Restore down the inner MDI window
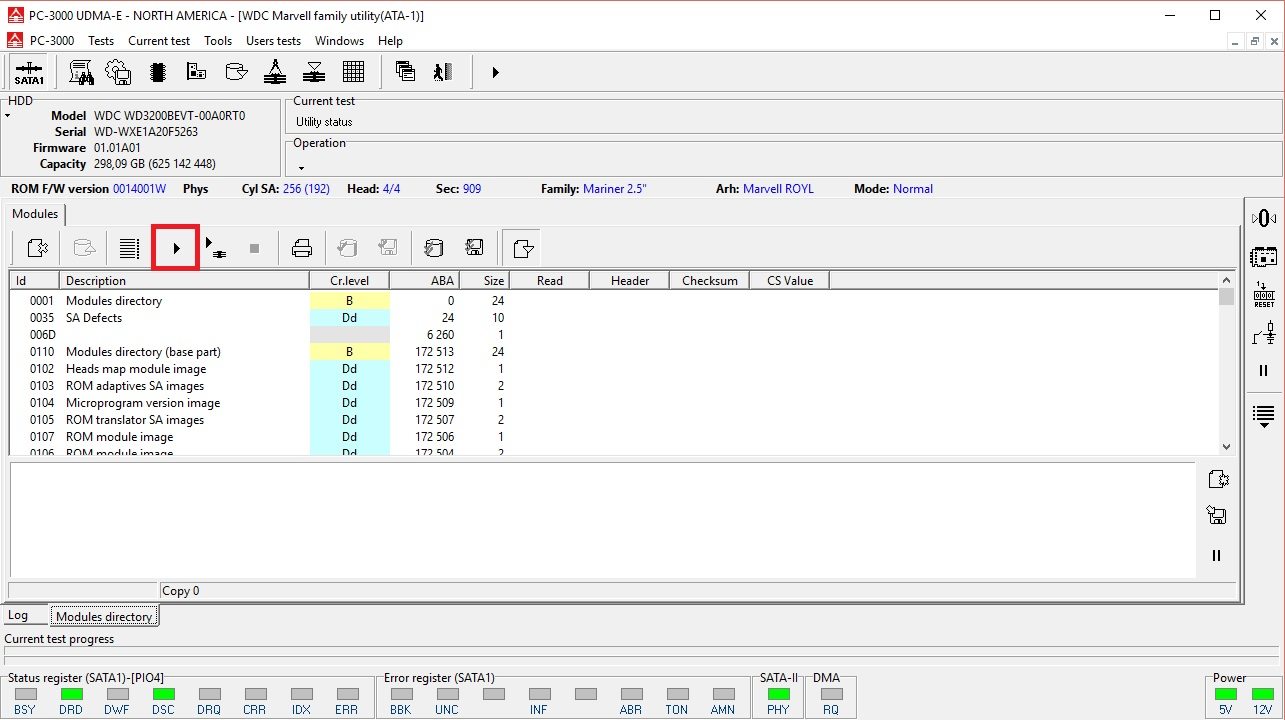 tap(1256, 41)
